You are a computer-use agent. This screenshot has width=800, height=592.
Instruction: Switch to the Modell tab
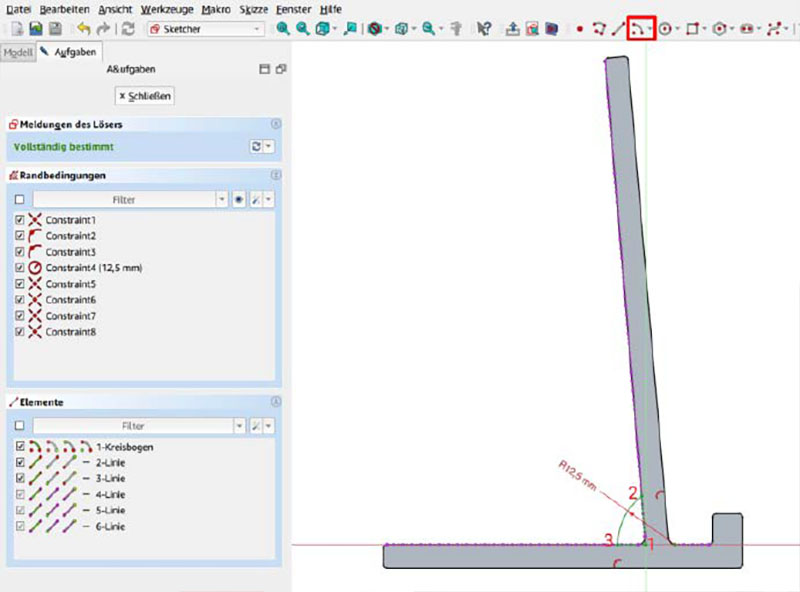[x=17, y=52]
